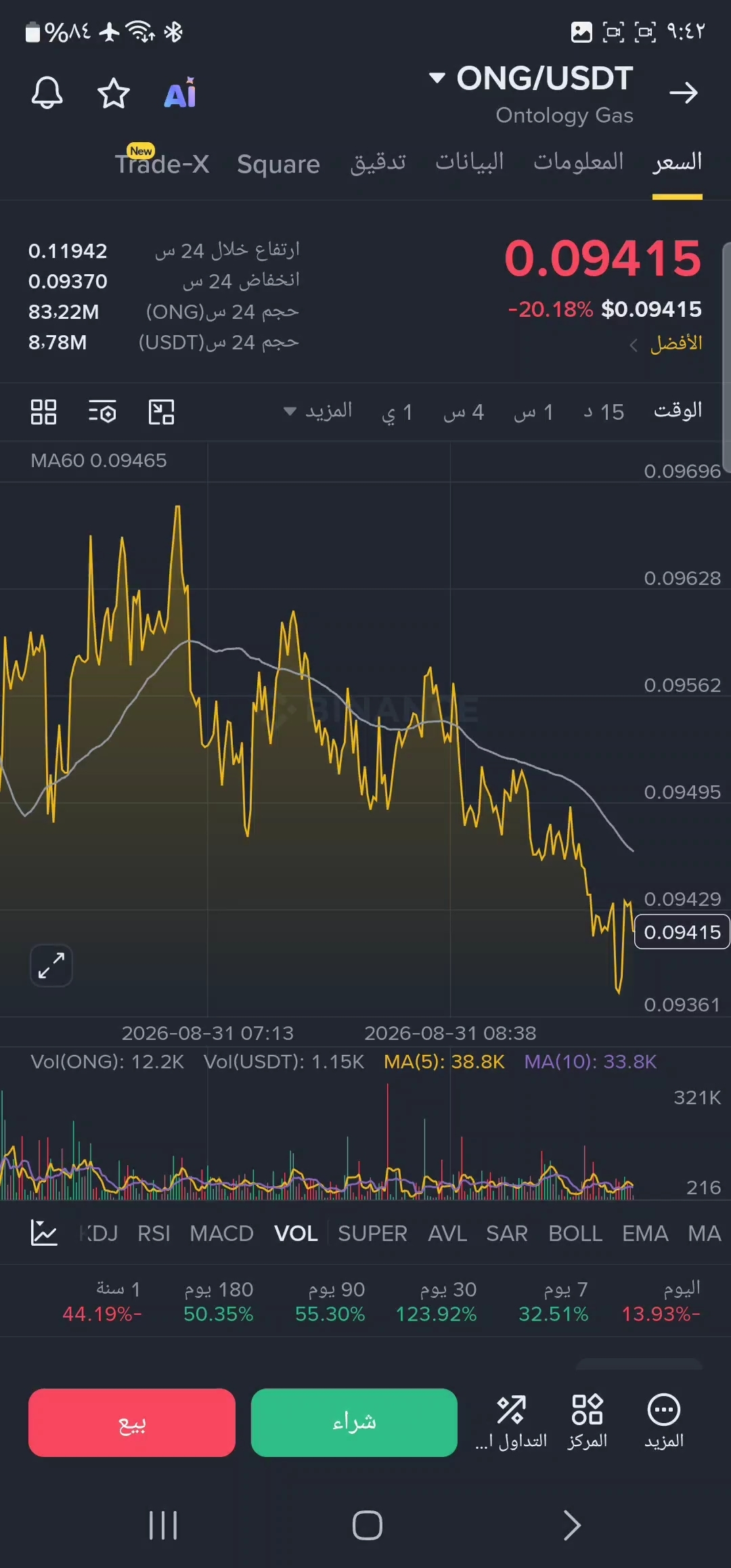Expand chart to fullscreen
731x1568 pixels.
(51, 965)
